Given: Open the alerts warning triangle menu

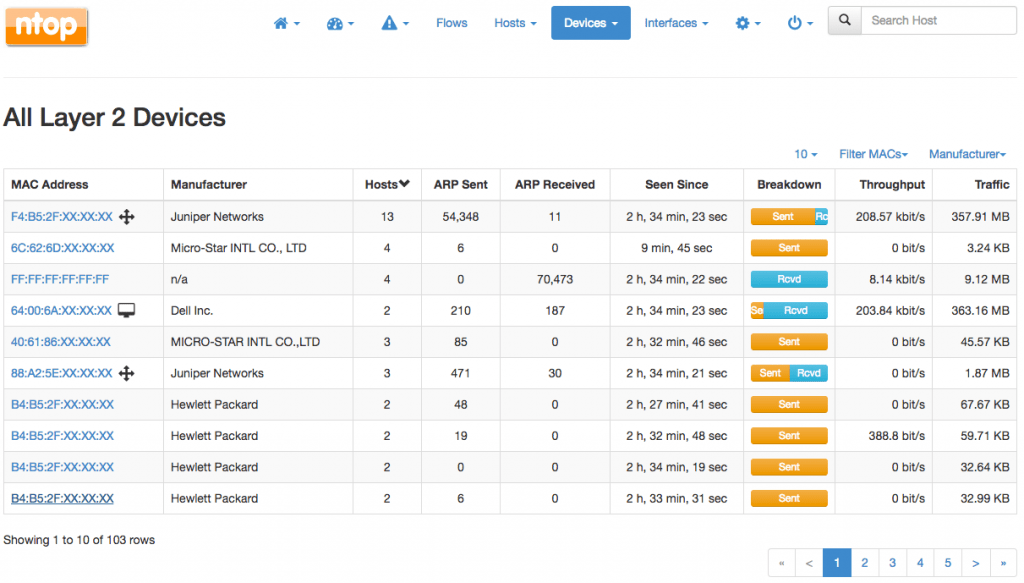Looking at the screenshot, I should click(395, 23).
